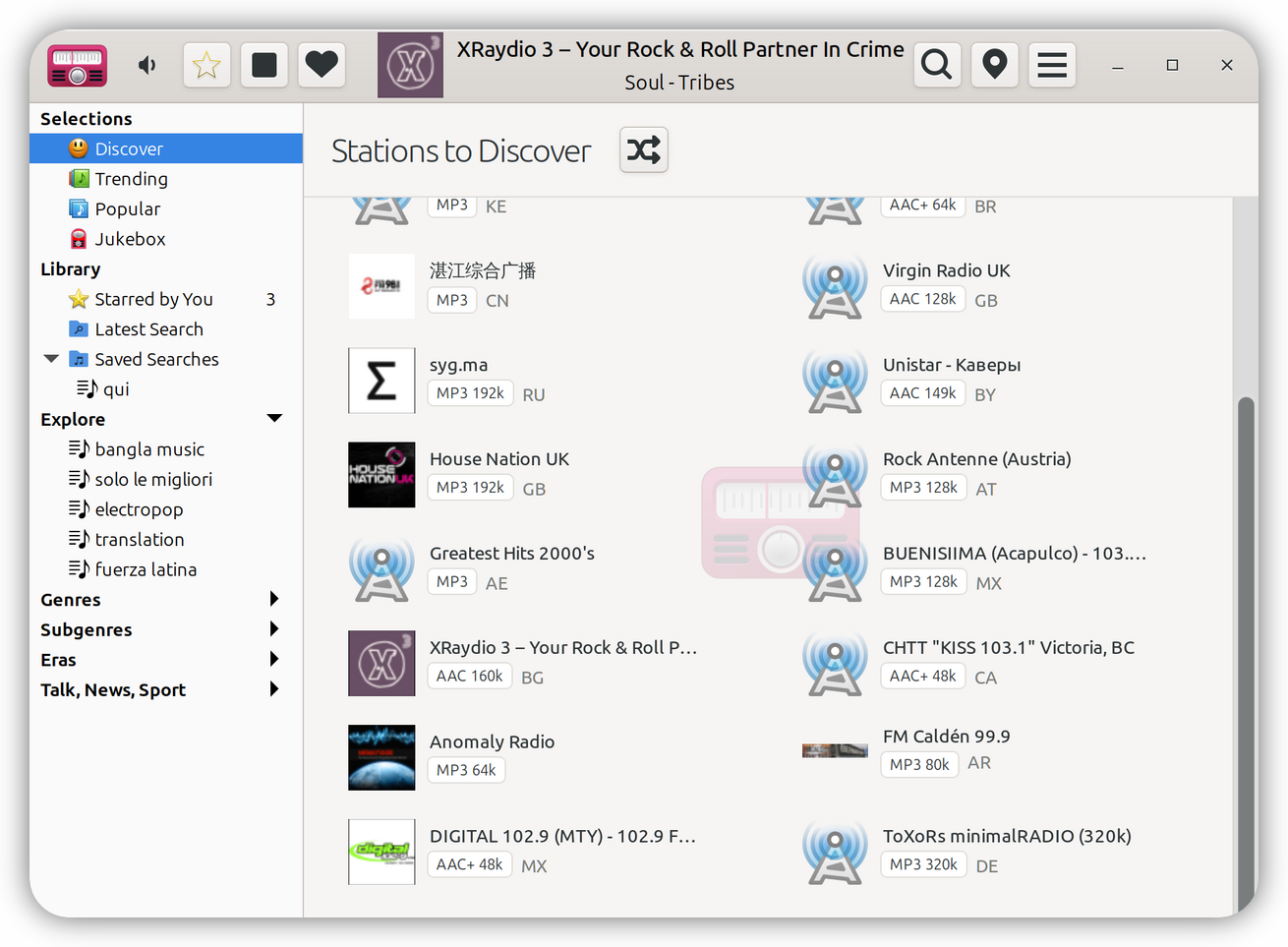Click the 'Soul - Tribes' track title
1288x947 pixels.
(x=679, y=83)
